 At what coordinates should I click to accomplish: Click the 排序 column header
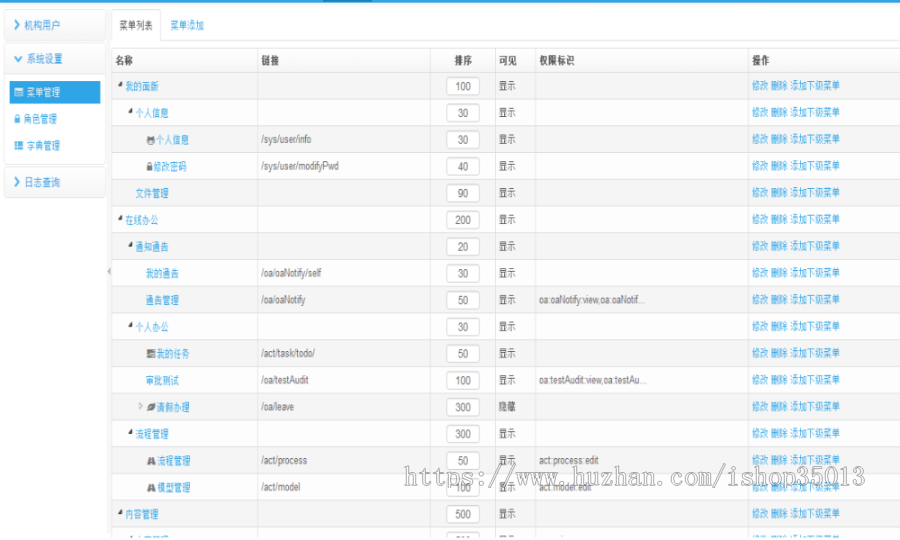pos(463,60)
